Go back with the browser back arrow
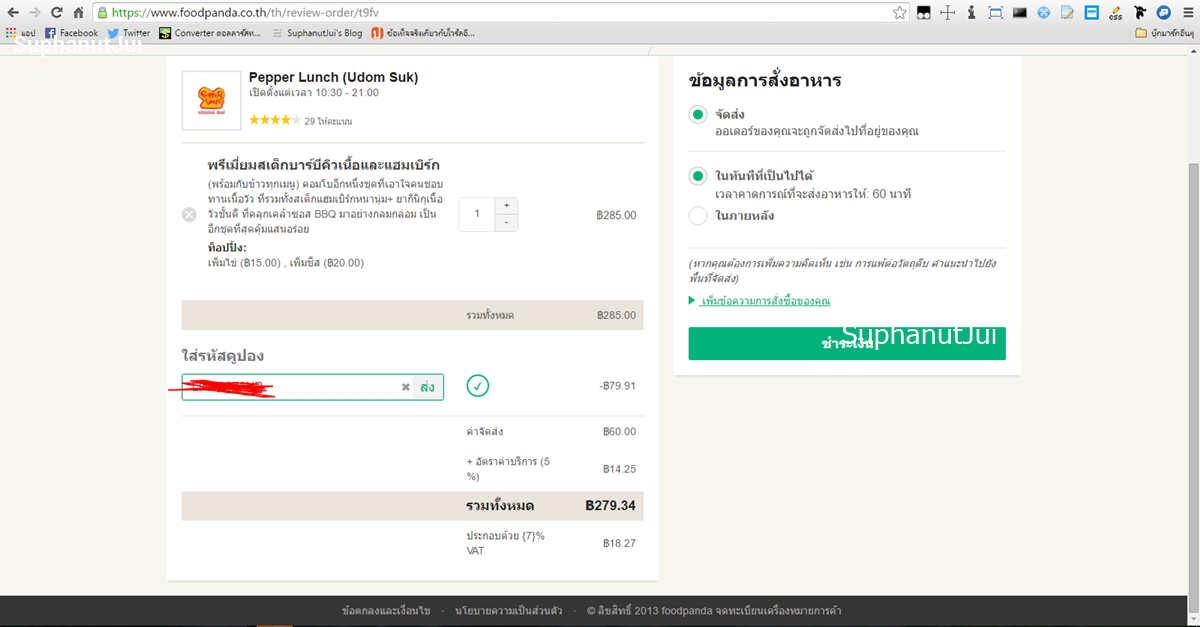Viewport: 1200px width, 627px height. click(x=12, y=13)
